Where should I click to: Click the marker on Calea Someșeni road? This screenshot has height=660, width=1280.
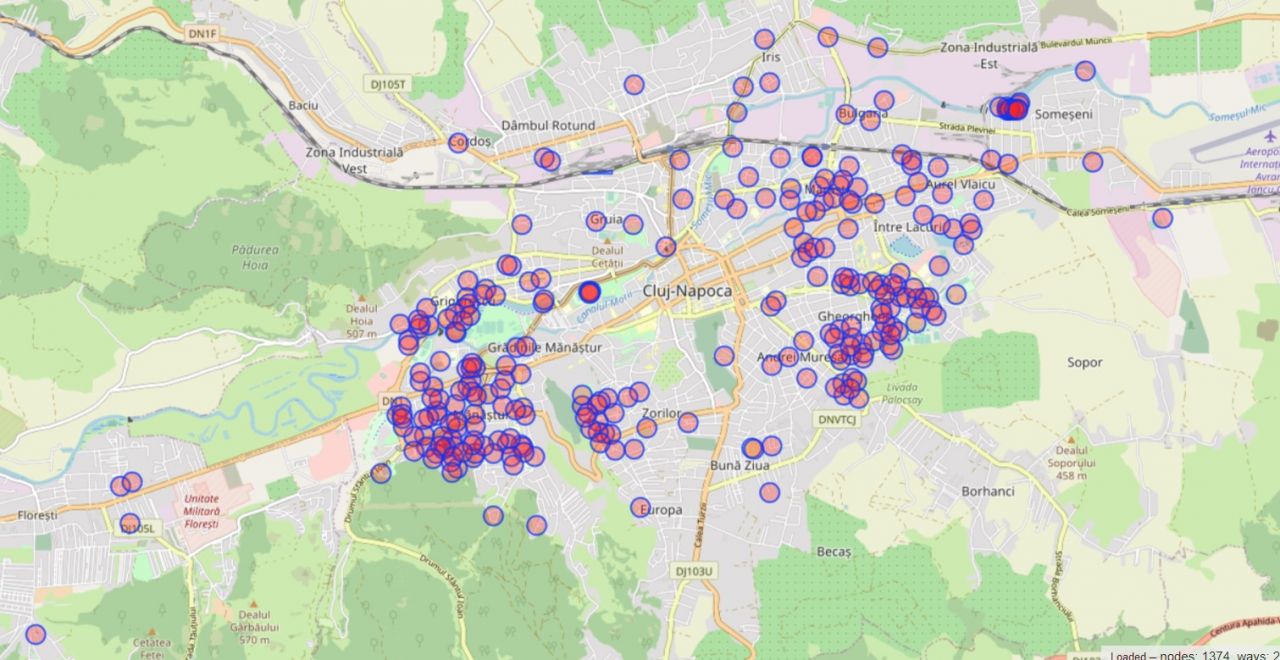1162,218
